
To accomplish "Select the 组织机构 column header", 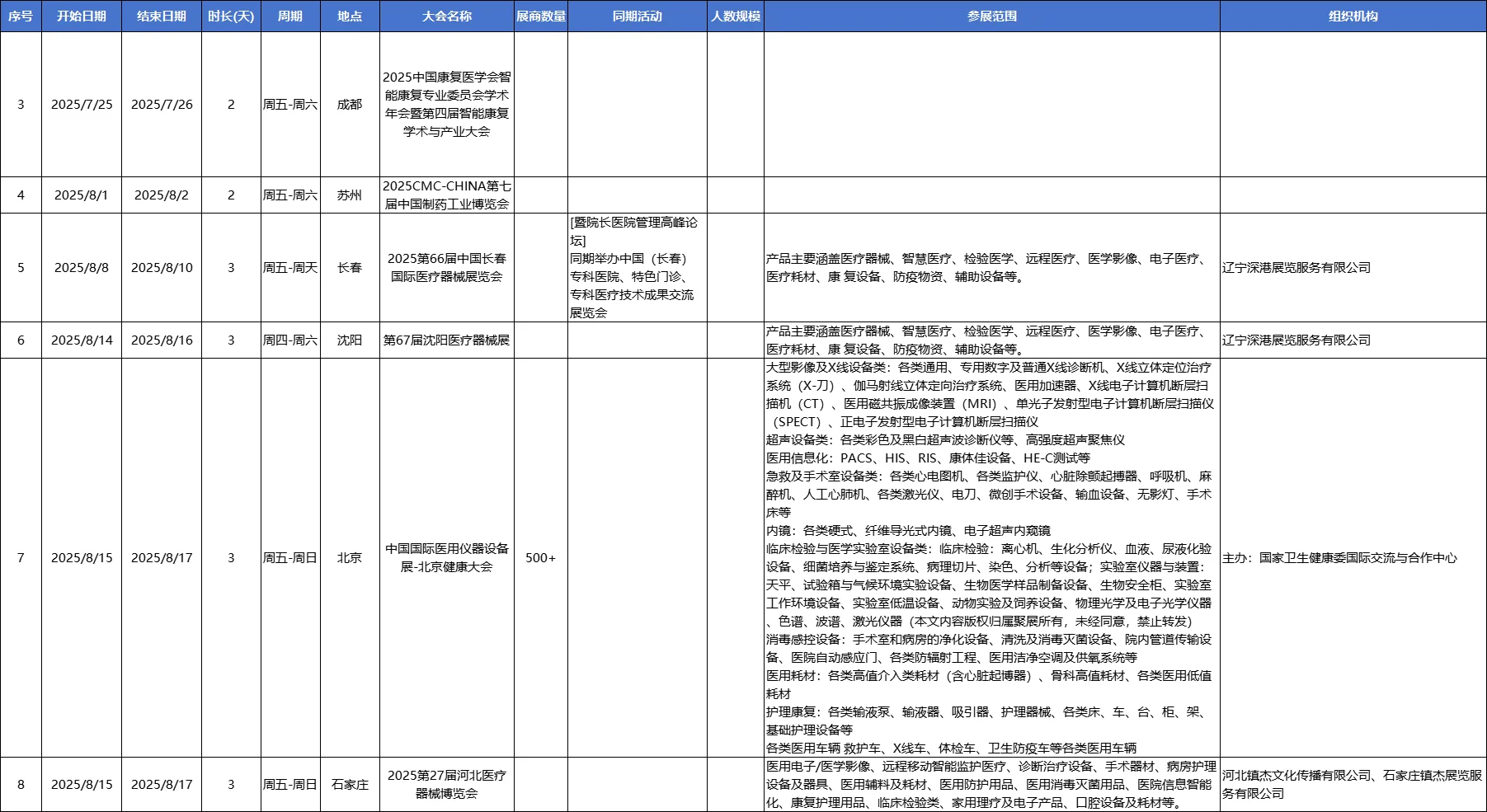I will click(1353, 16).
